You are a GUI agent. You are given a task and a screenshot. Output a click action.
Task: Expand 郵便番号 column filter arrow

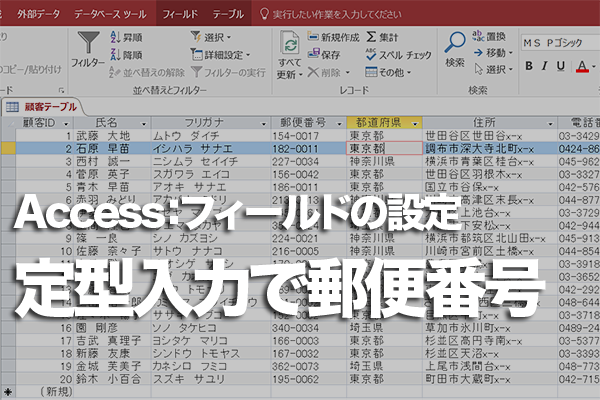pos(339,124)
